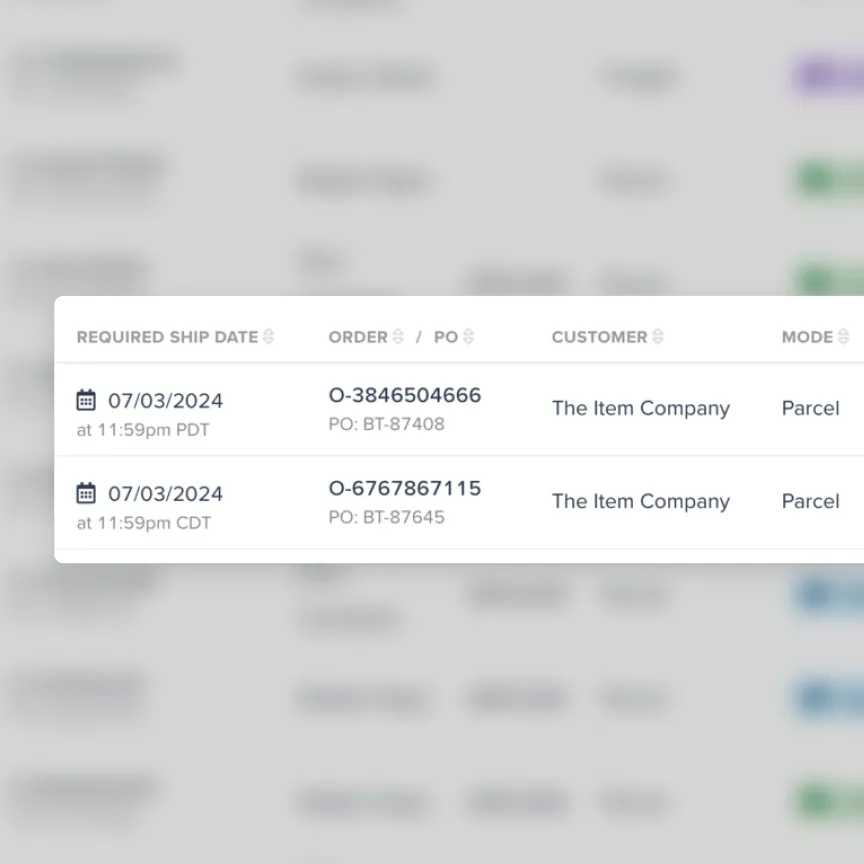The width and height of the screenshot is (864, 864).
Task: Open order O-3846504666
Action: (405, 395)
